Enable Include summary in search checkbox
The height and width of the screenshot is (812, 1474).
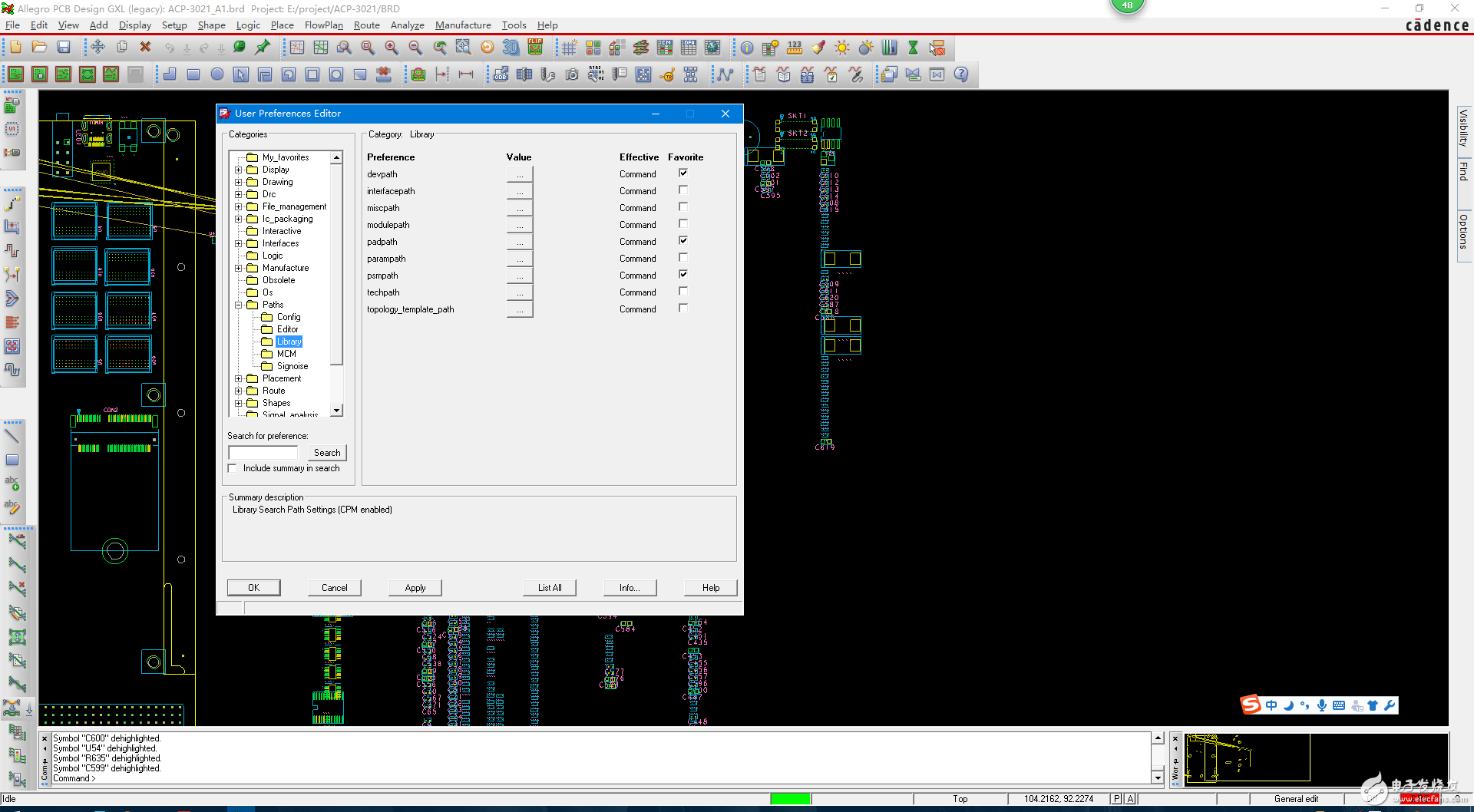(233, 468)
